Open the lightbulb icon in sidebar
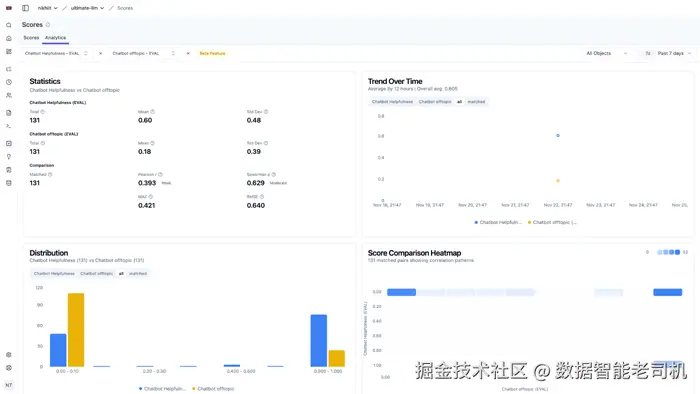This screenshot has width=700, height=394. (8, 157)
